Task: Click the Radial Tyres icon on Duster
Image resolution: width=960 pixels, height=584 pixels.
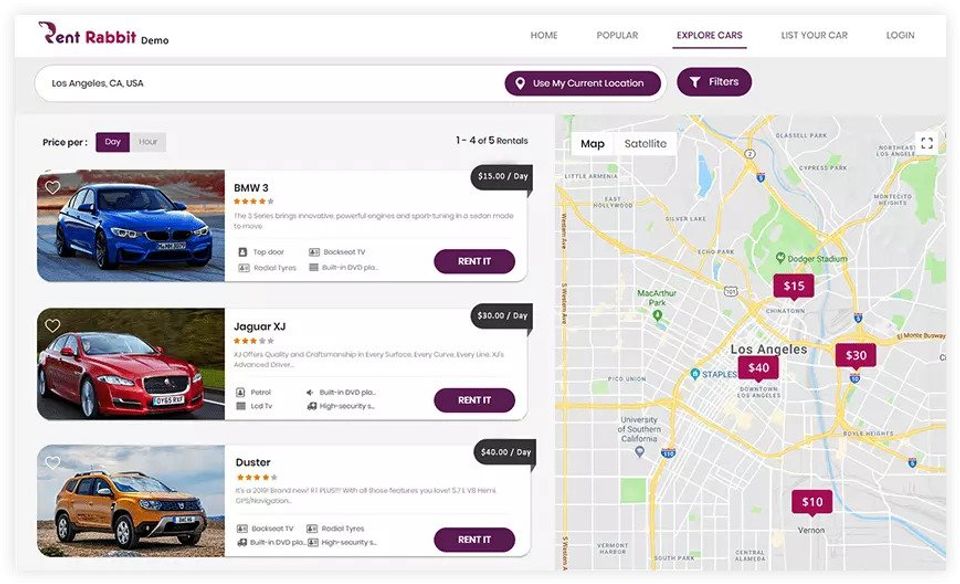Action: (x=312, y=528)
